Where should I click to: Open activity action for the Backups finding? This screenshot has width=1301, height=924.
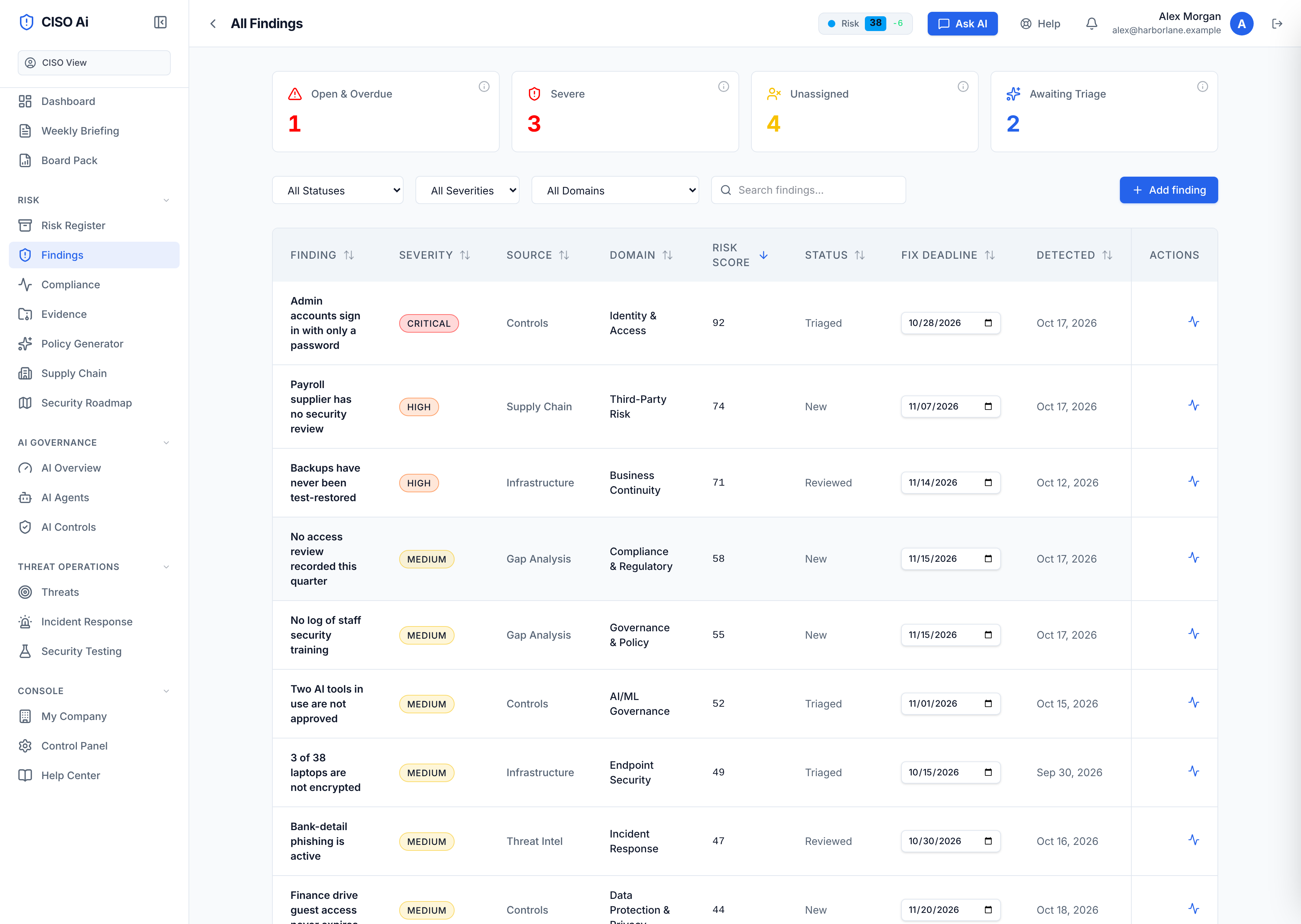pyautogui.click(x=1193, y=482)
